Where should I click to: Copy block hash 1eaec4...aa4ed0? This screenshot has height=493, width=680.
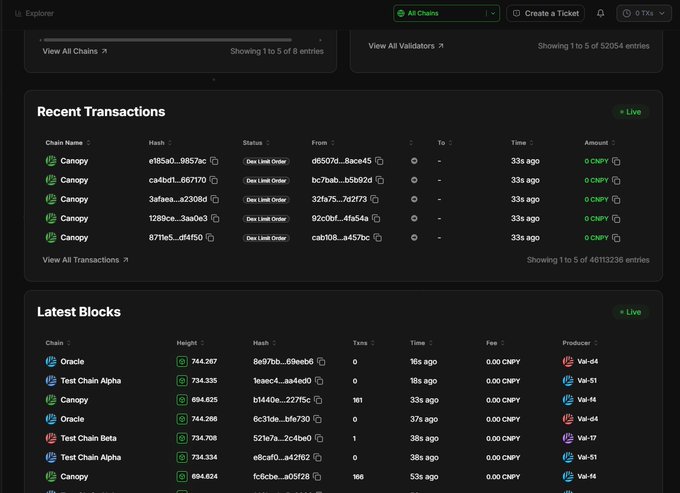pyautogui.click(x=319, y=380)
